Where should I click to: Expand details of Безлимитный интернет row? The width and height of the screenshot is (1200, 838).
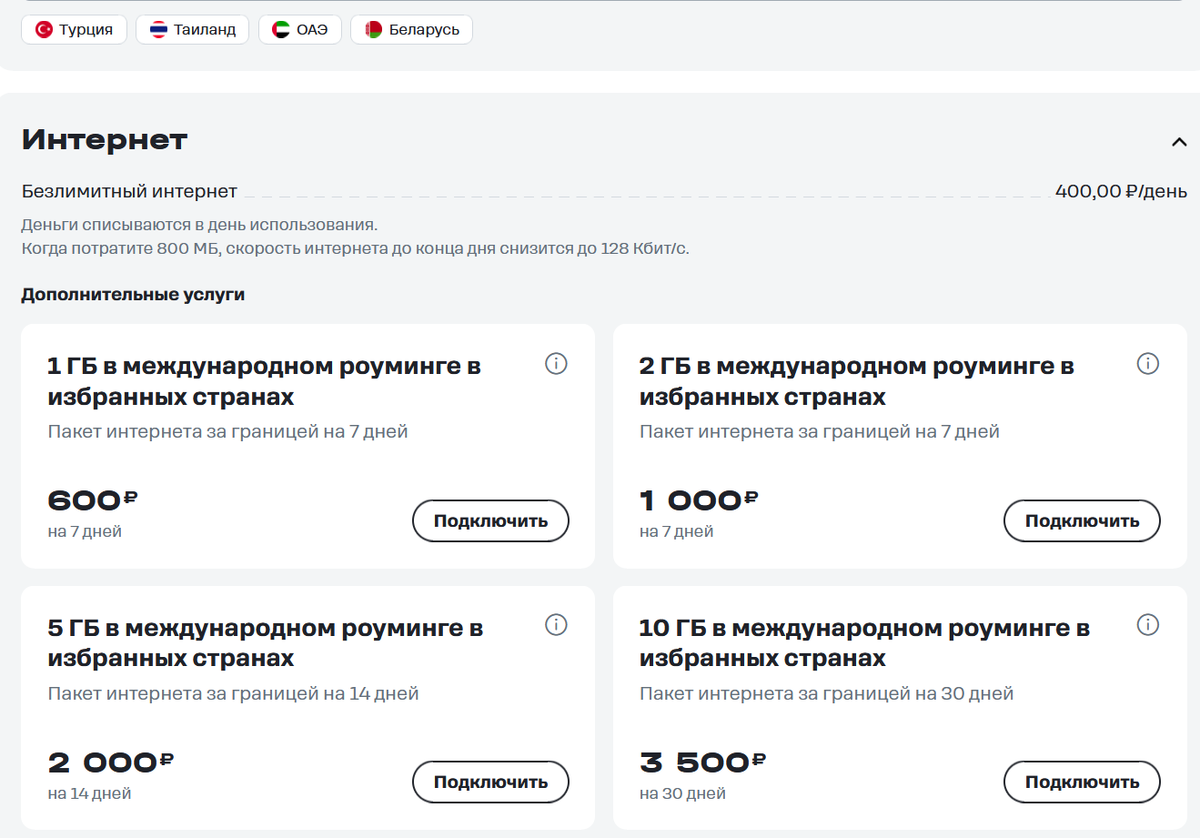point(129,190)
